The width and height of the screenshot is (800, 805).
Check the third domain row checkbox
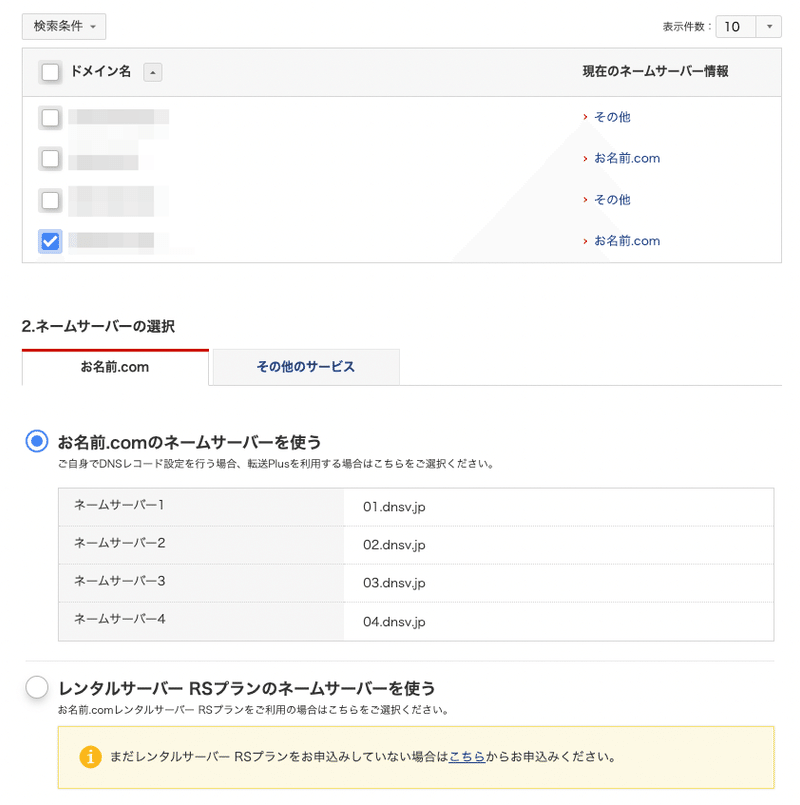50,200
